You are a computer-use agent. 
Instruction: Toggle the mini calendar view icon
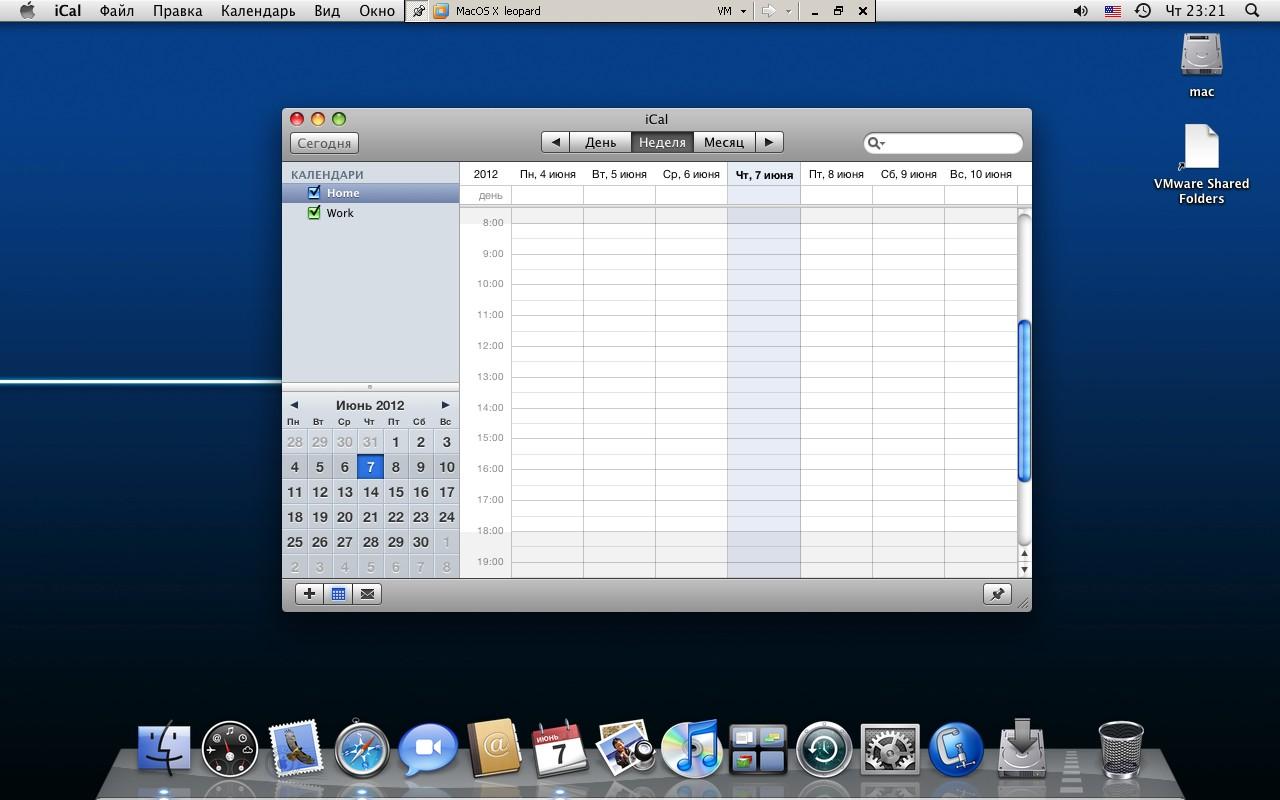point(338,594)
